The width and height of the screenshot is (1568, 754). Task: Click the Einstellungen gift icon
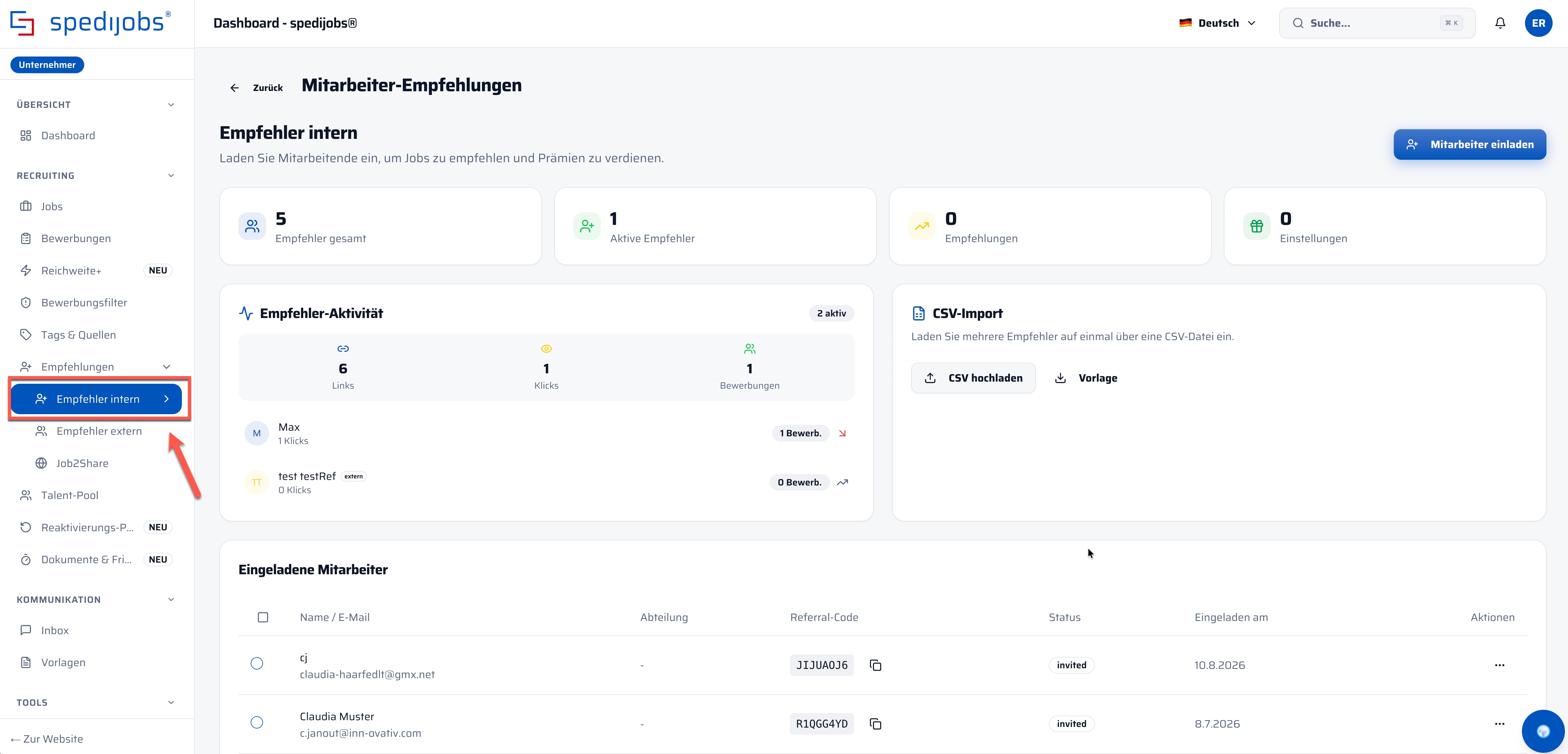(x=1256, y=226)
